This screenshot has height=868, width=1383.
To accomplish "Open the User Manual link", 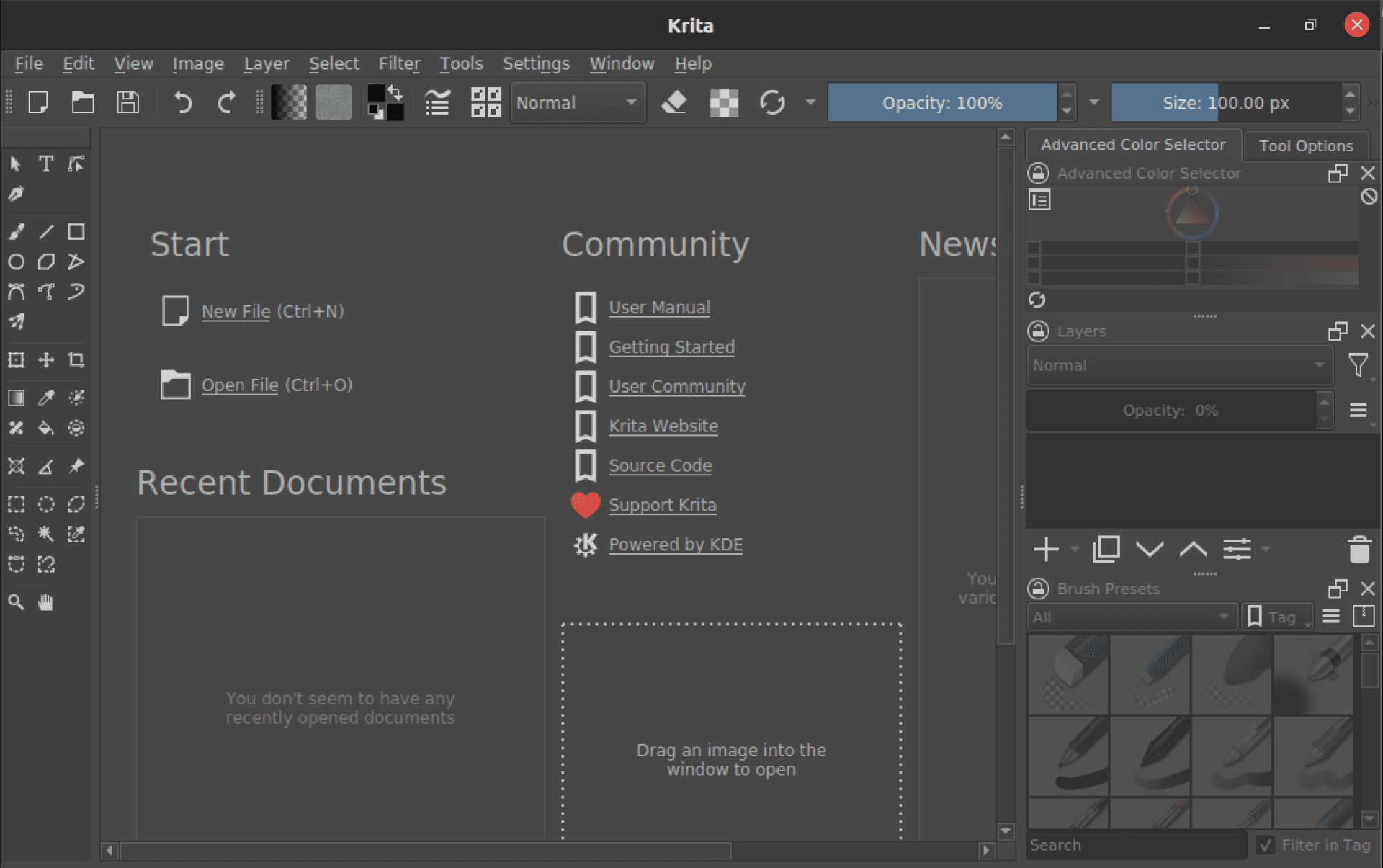I will coord(658,307).
